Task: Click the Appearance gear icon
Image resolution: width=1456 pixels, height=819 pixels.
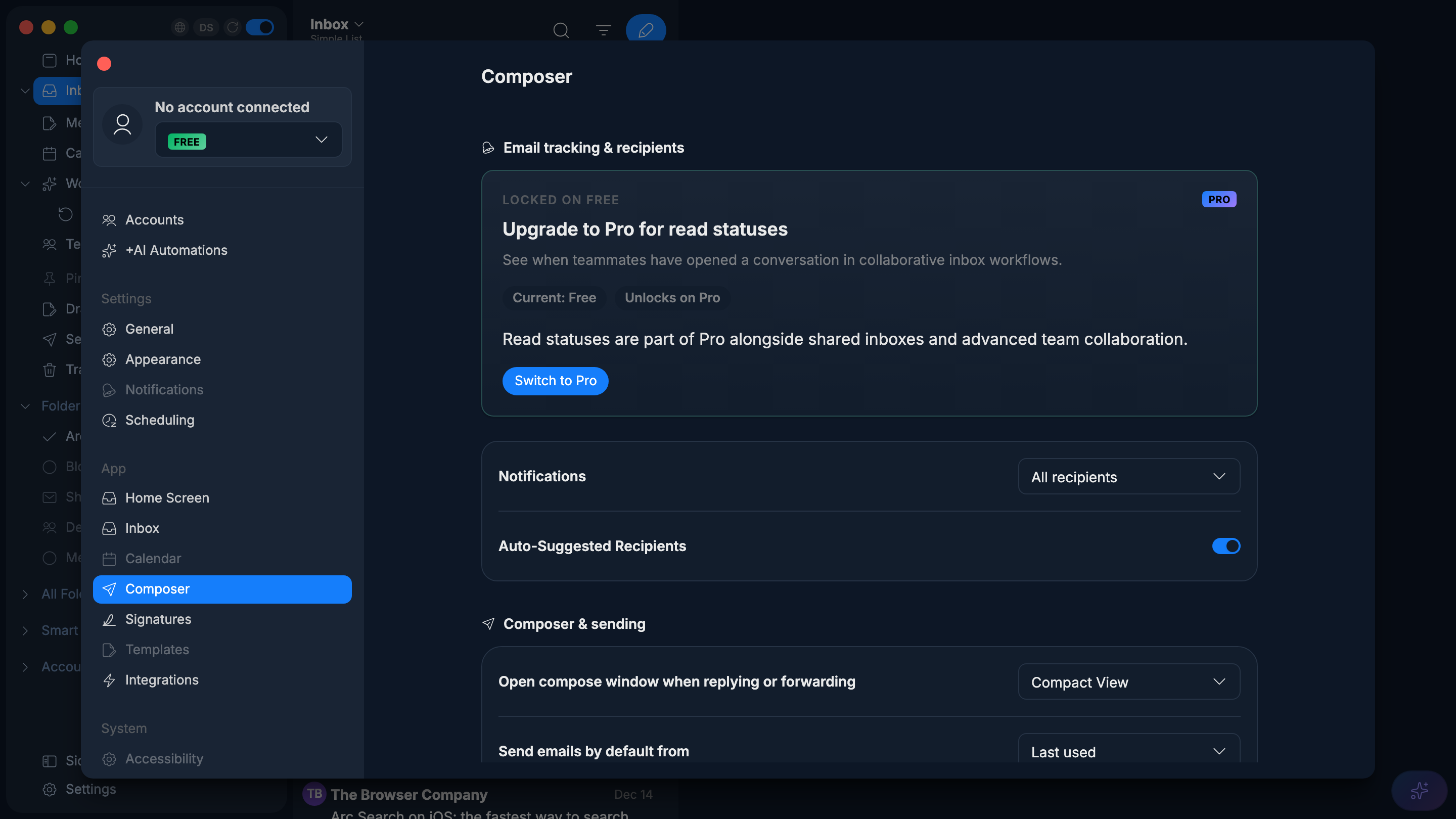Action: [x=109, y=359]
